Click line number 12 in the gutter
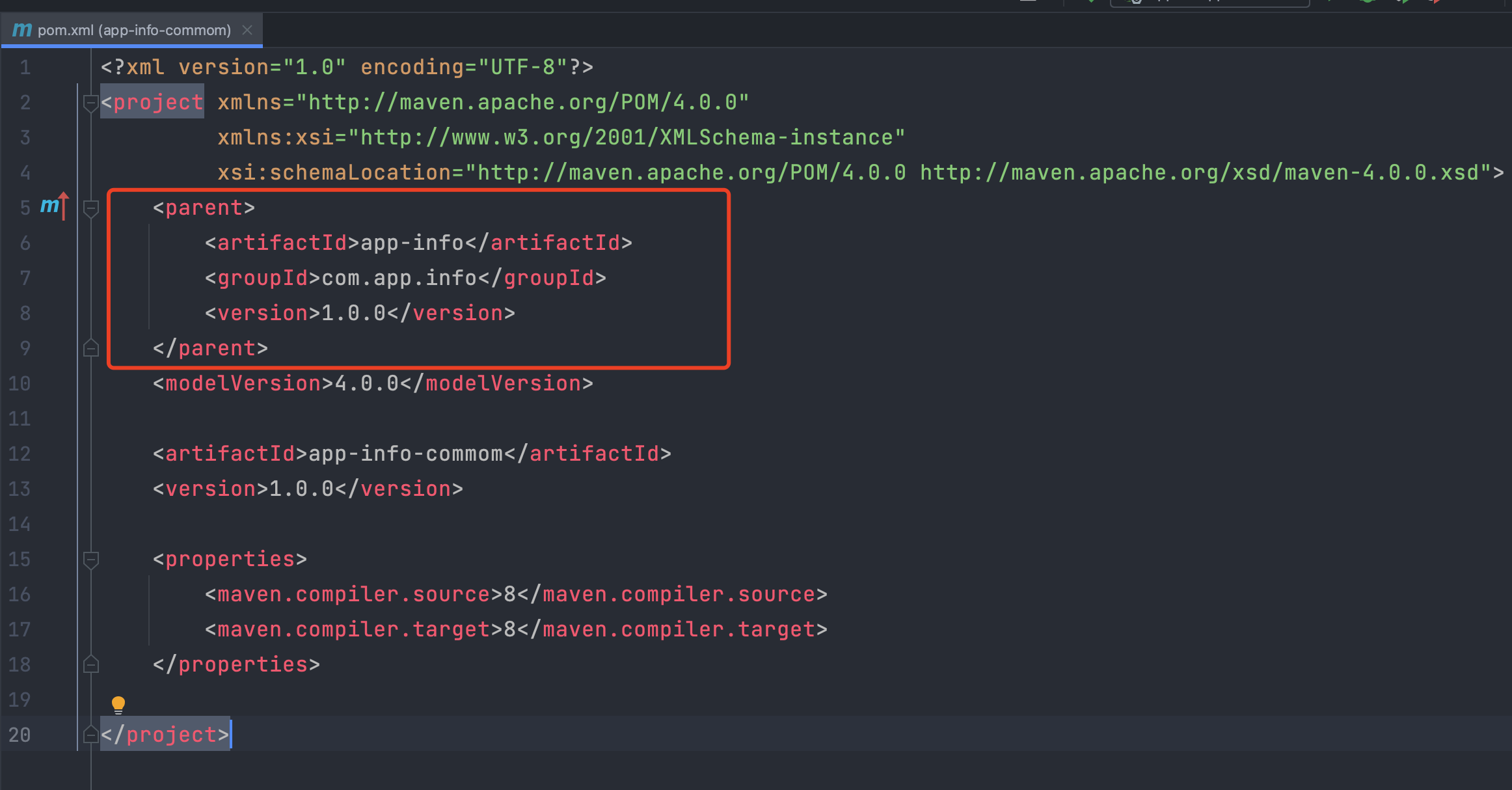The width and height of the screenshot is (1512, 790). [20, 454]
